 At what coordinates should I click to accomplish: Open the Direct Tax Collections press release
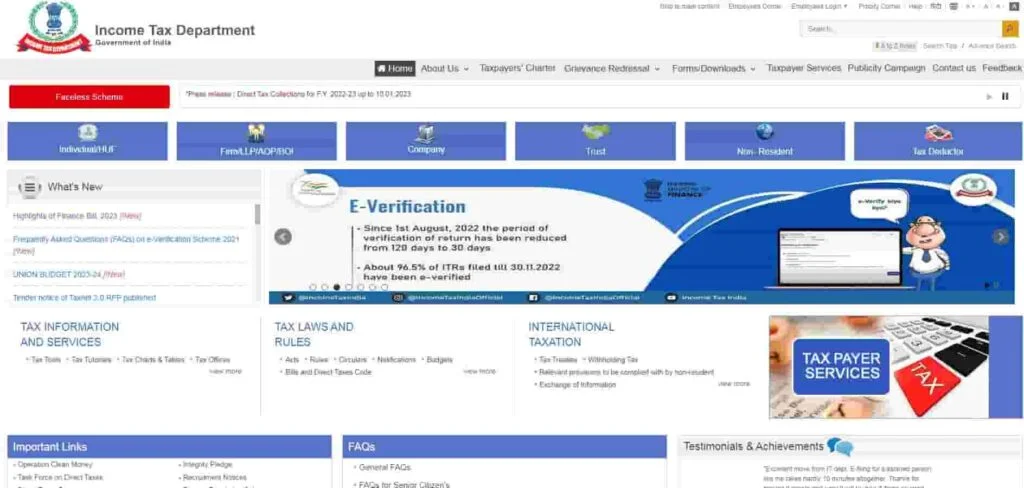[298, 94]
